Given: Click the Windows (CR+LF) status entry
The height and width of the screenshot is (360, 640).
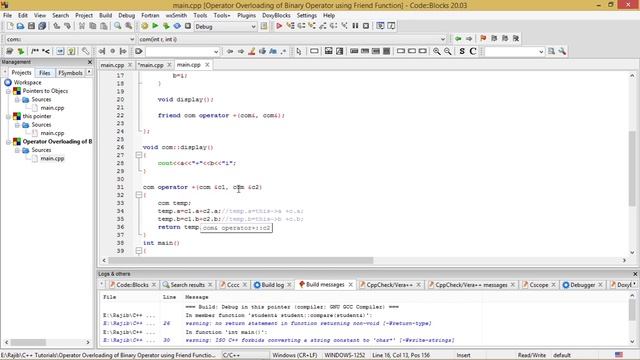Looking at the screenshot, I should click(x=295, y=355).
